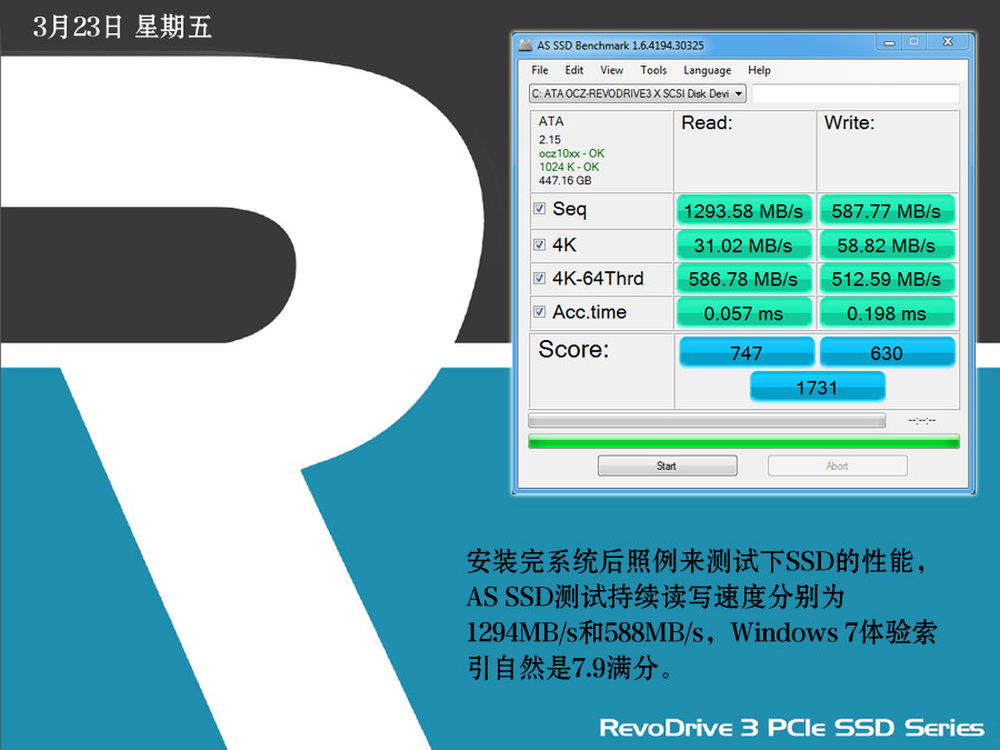Image resolution: width=1000 pixels, height=750 pixels.
Task: Select the 4K-64Thrd write result 512.59 MB/s
Action: click(886, 279)
